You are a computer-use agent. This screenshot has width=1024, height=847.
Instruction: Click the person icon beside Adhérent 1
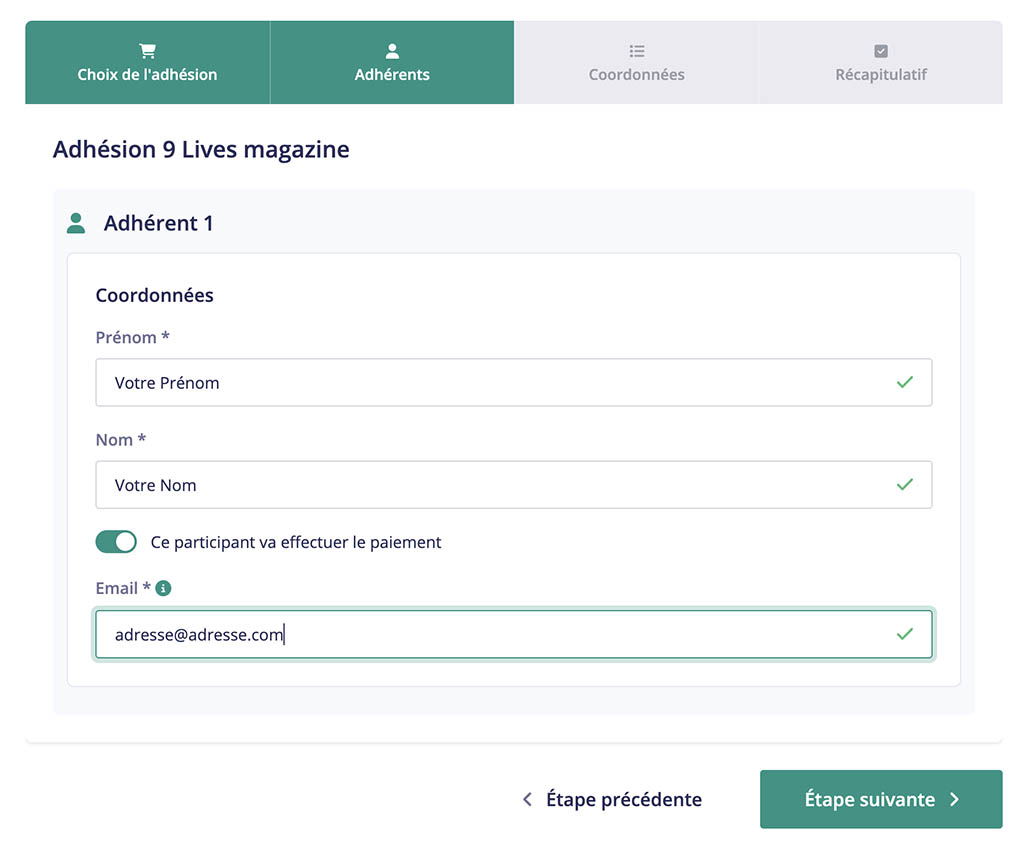(76, 223)
